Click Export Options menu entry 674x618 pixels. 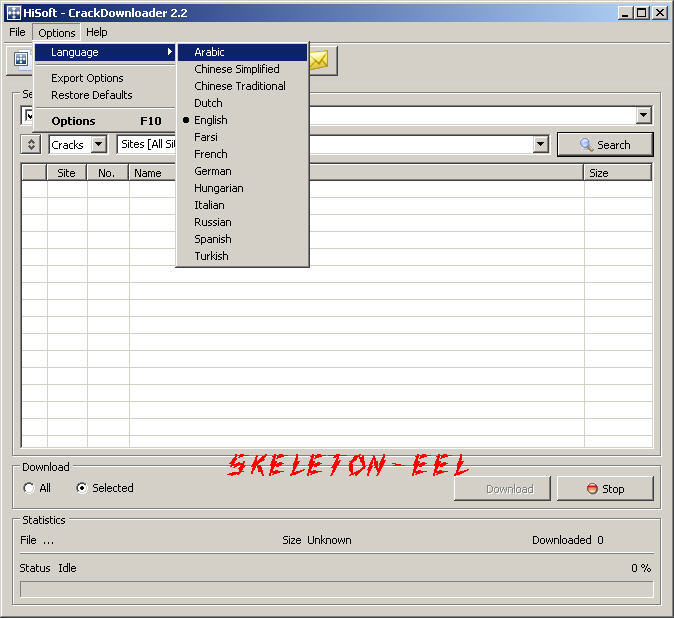pyautogui.click(x=88, y=78)
